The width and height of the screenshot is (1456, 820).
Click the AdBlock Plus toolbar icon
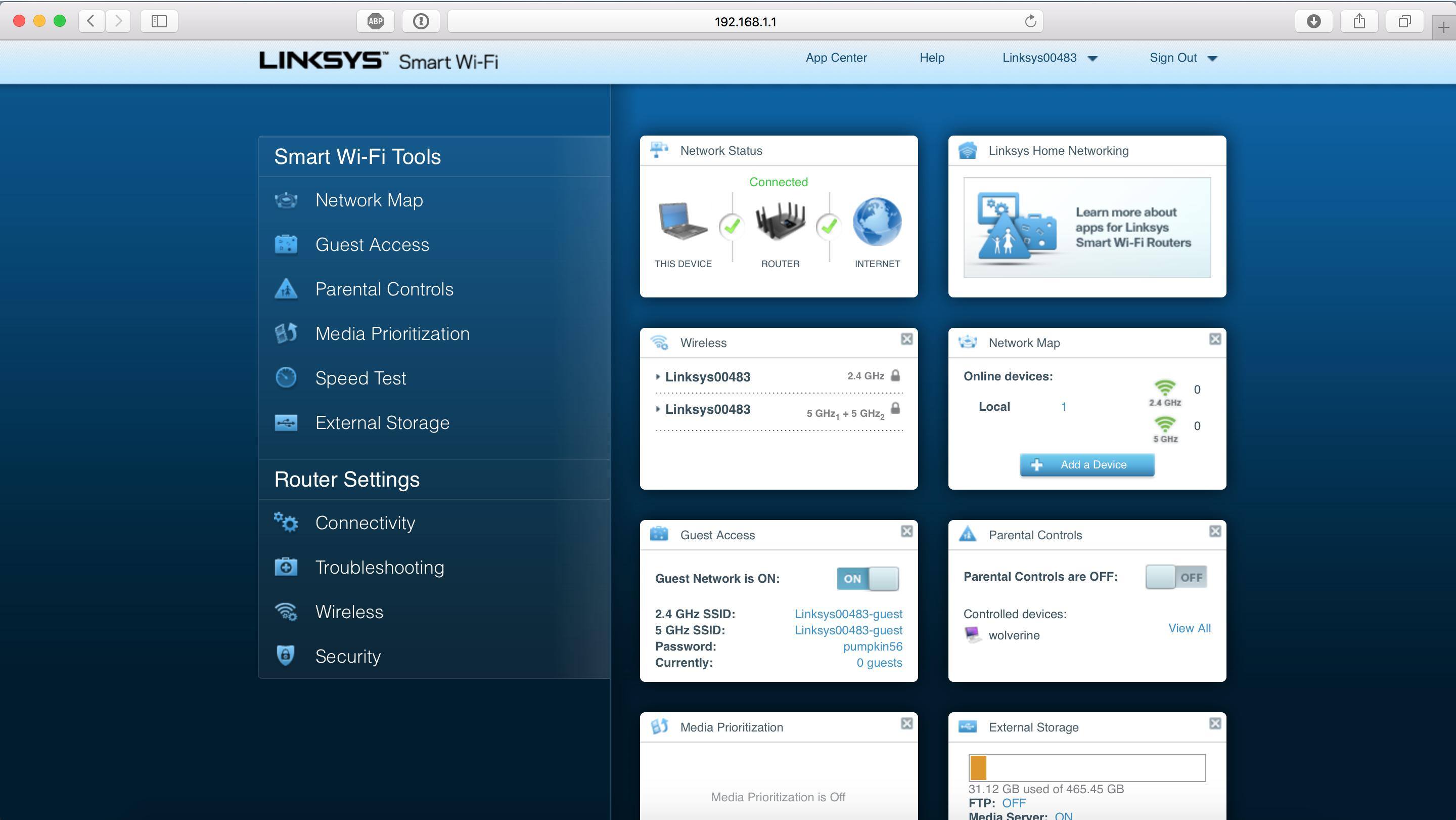pyautogui.click(x=375, y=21)
